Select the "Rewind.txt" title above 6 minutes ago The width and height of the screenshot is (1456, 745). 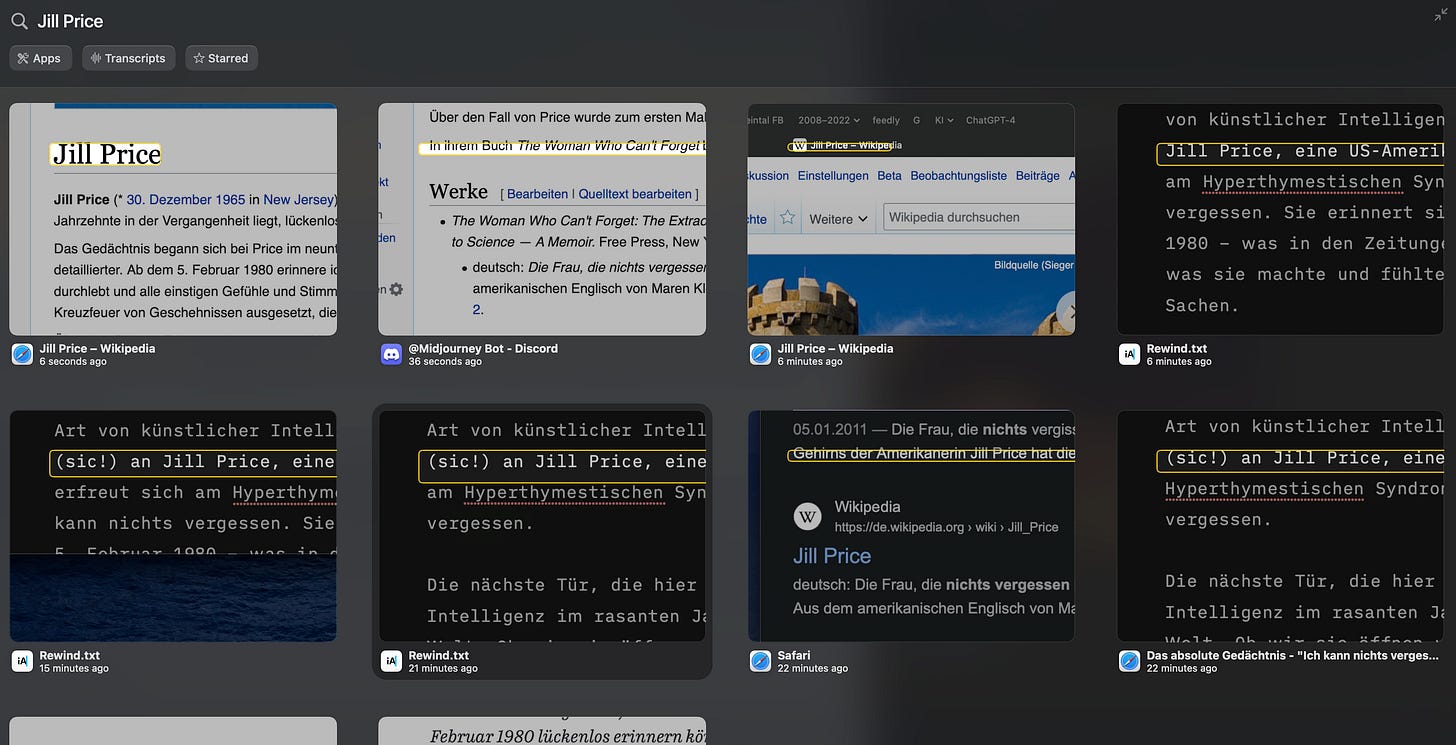coord(1177,348)
